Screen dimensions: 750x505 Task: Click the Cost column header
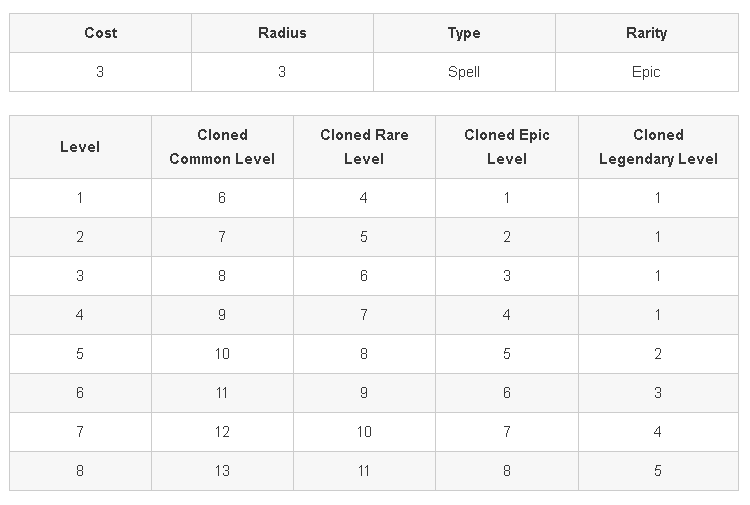coord(100,33)
